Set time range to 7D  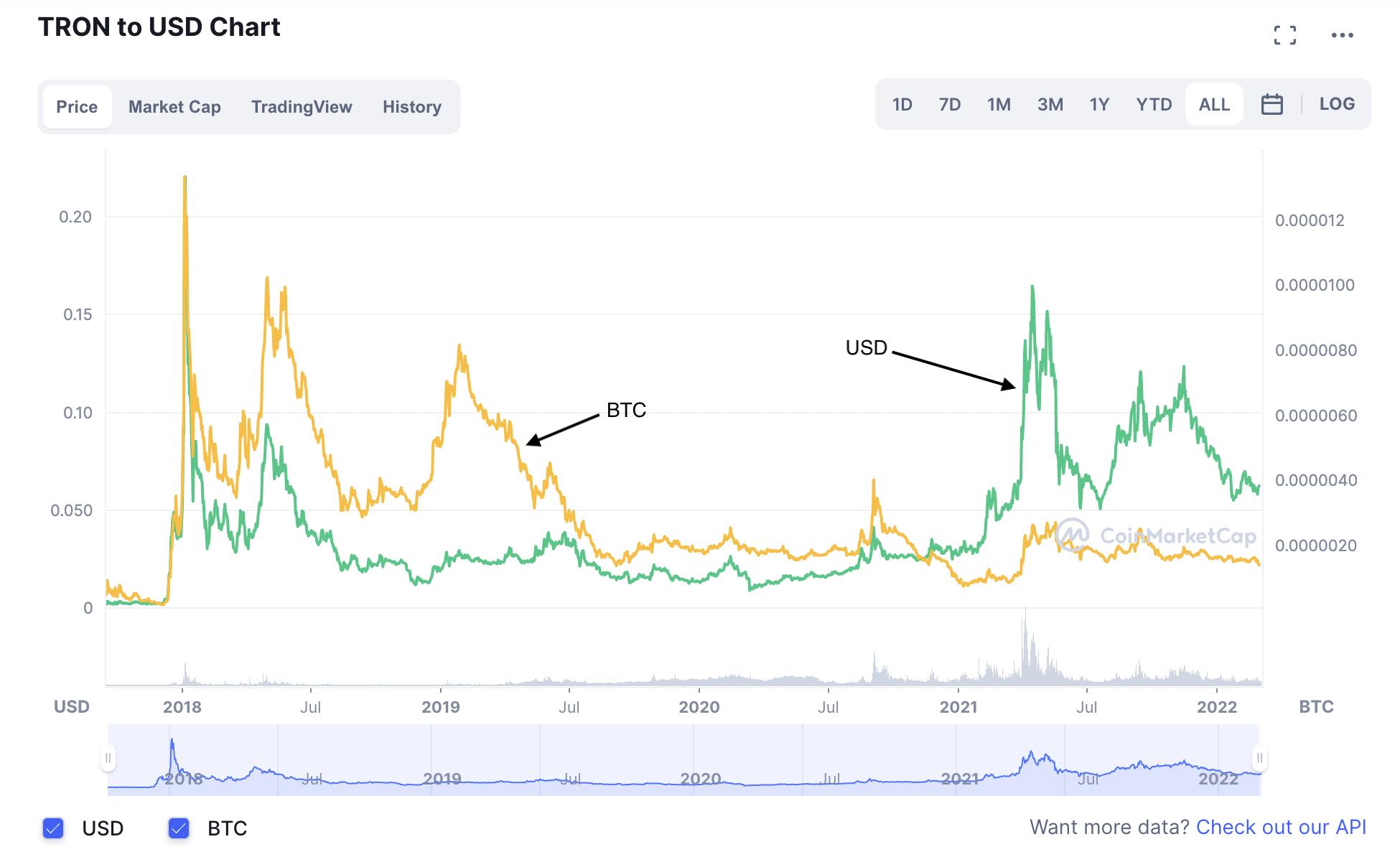949,105
